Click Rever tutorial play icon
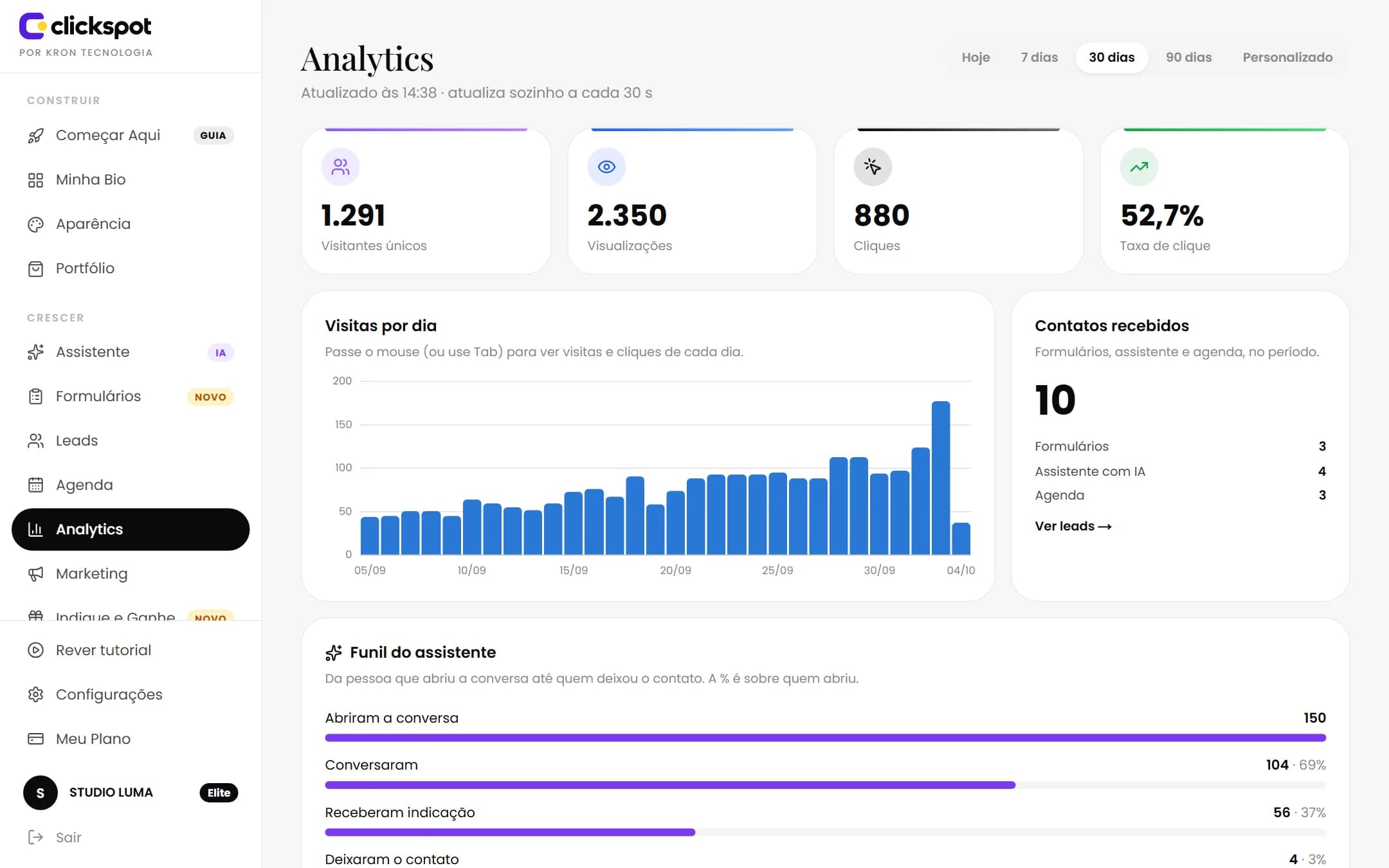Screen dimensions: 1389x868 coord(36,650)
